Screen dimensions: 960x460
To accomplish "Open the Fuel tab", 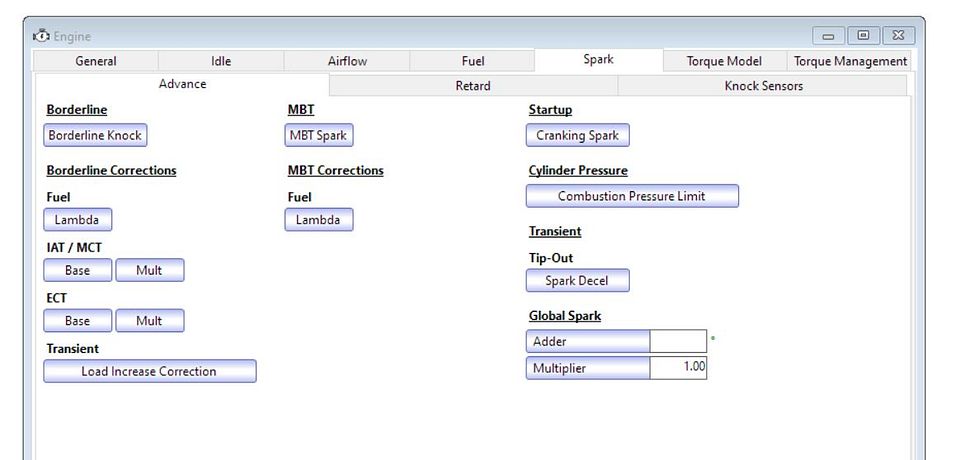I will point(473,61).
